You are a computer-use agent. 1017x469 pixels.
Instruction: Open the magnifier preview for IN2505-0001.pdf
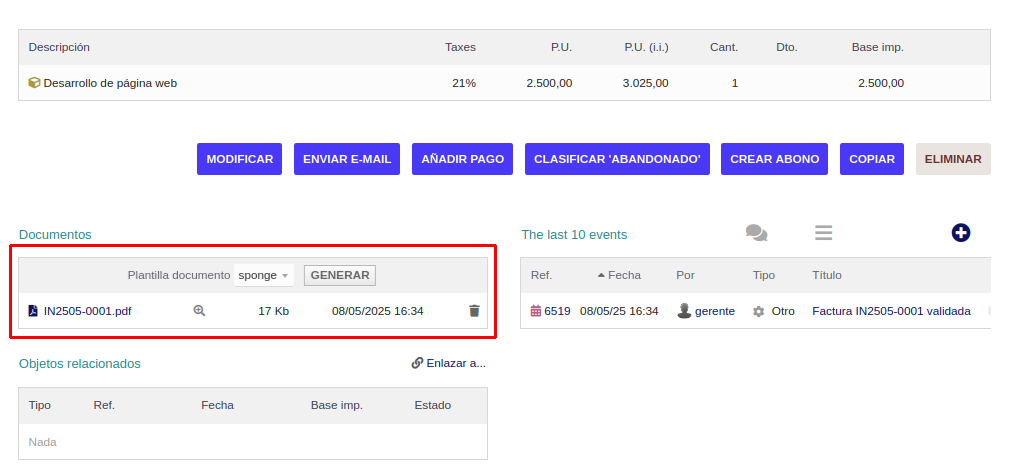click(x=199, y=311)
